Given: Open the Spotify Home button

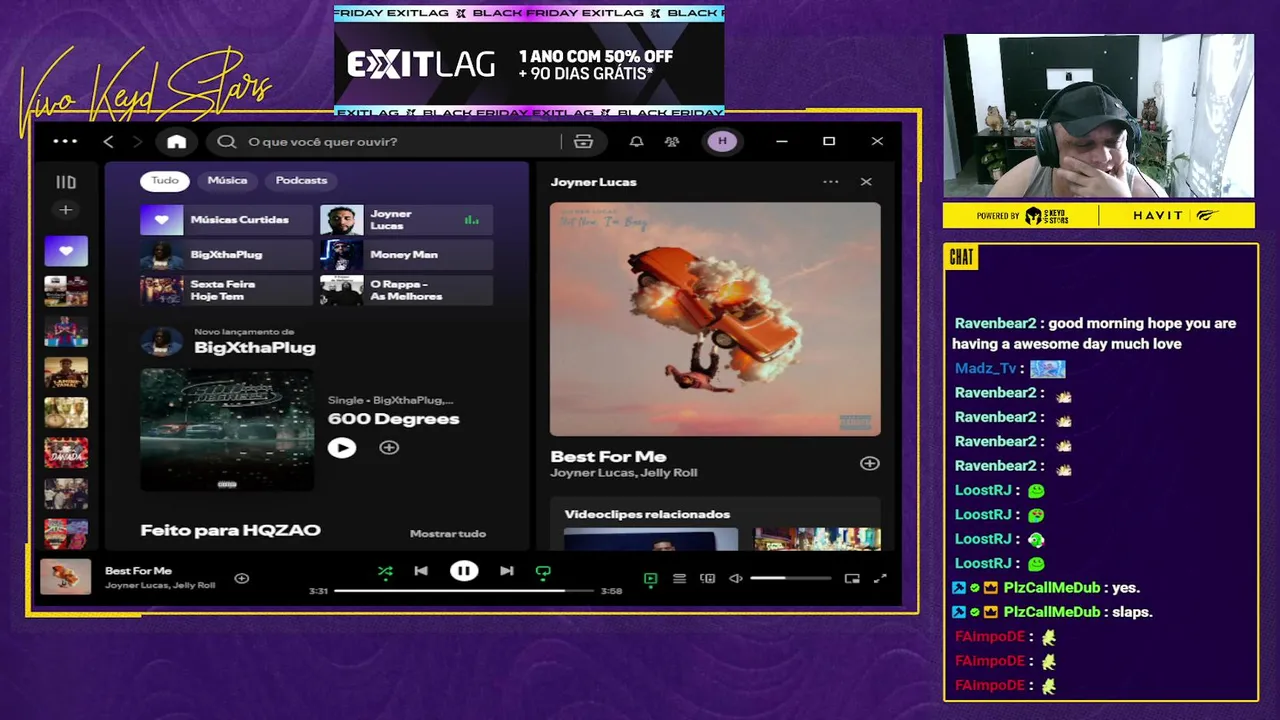Looking at the screenshot, I should [x=176, y=142].
